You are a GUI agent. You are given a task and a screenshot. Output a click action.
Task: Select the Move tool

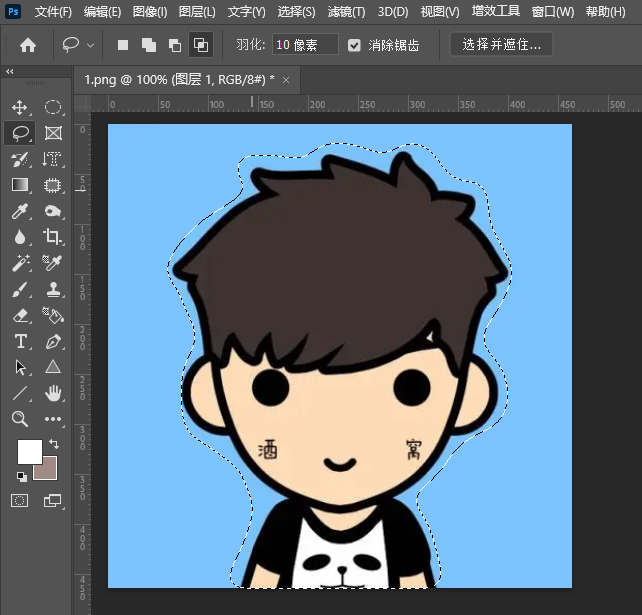pos(20,108)
